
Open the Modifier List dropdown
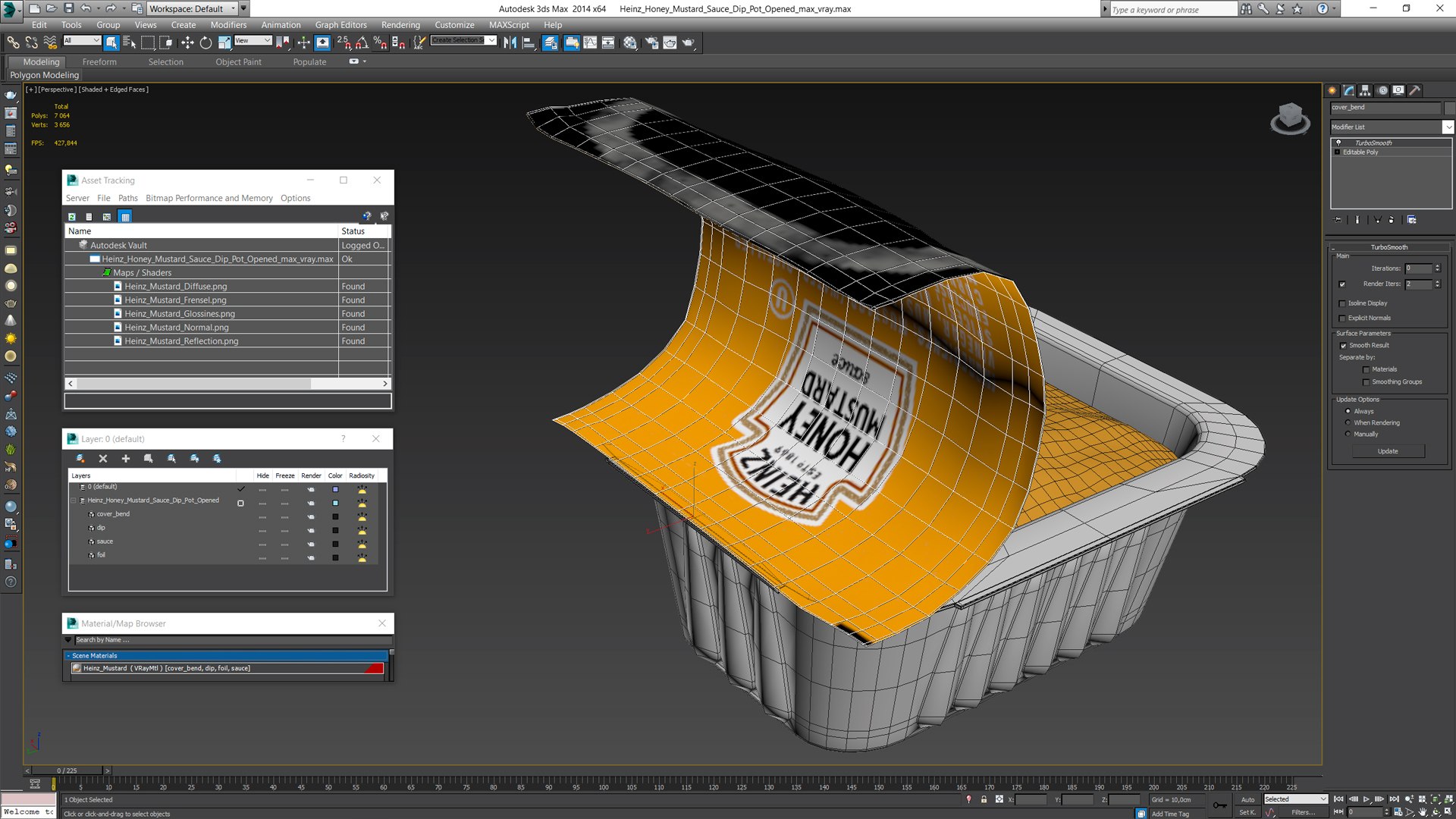1448,127
